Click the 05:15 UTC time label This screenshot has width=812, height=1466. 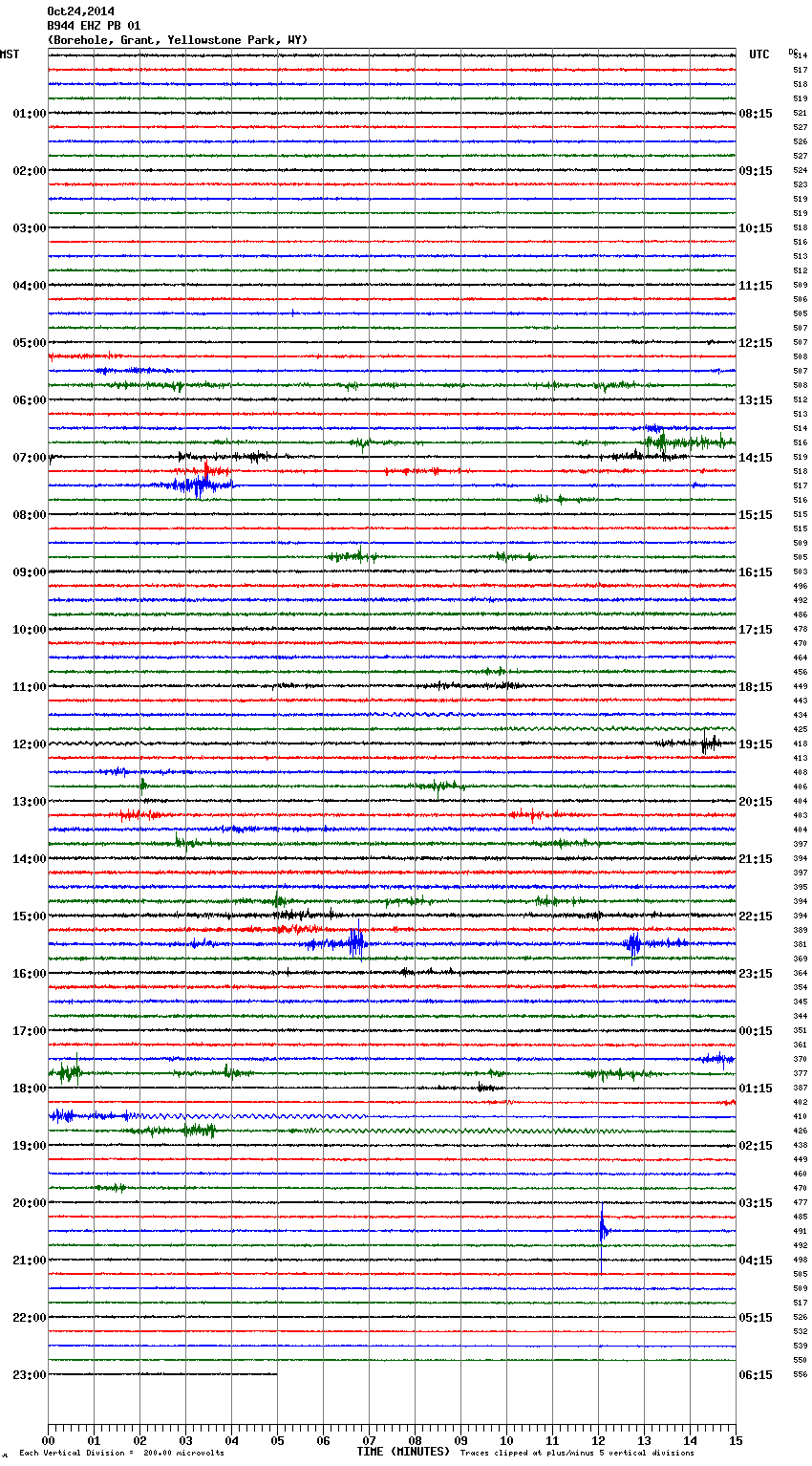point(756,1318)
